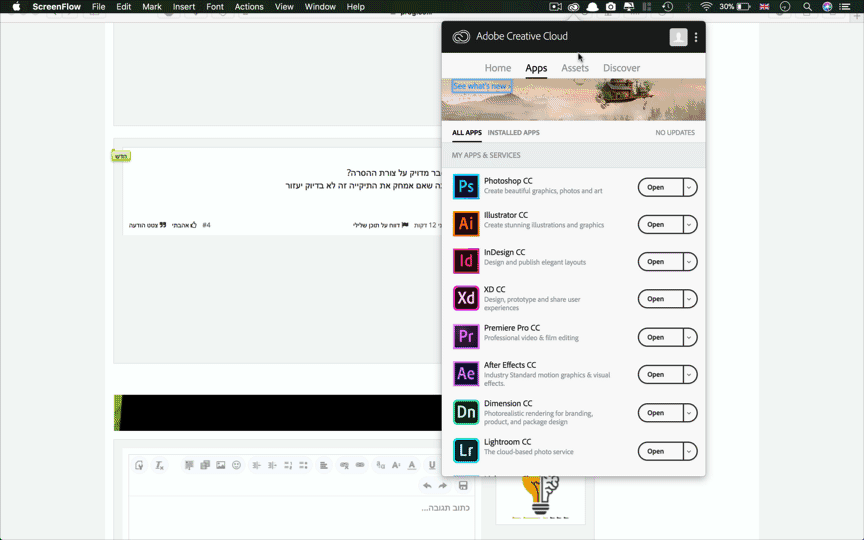Viewport: 864px width, 540px height.
Task: Click the Creative Cloud logo in panel header
Action: coord(461,36)
